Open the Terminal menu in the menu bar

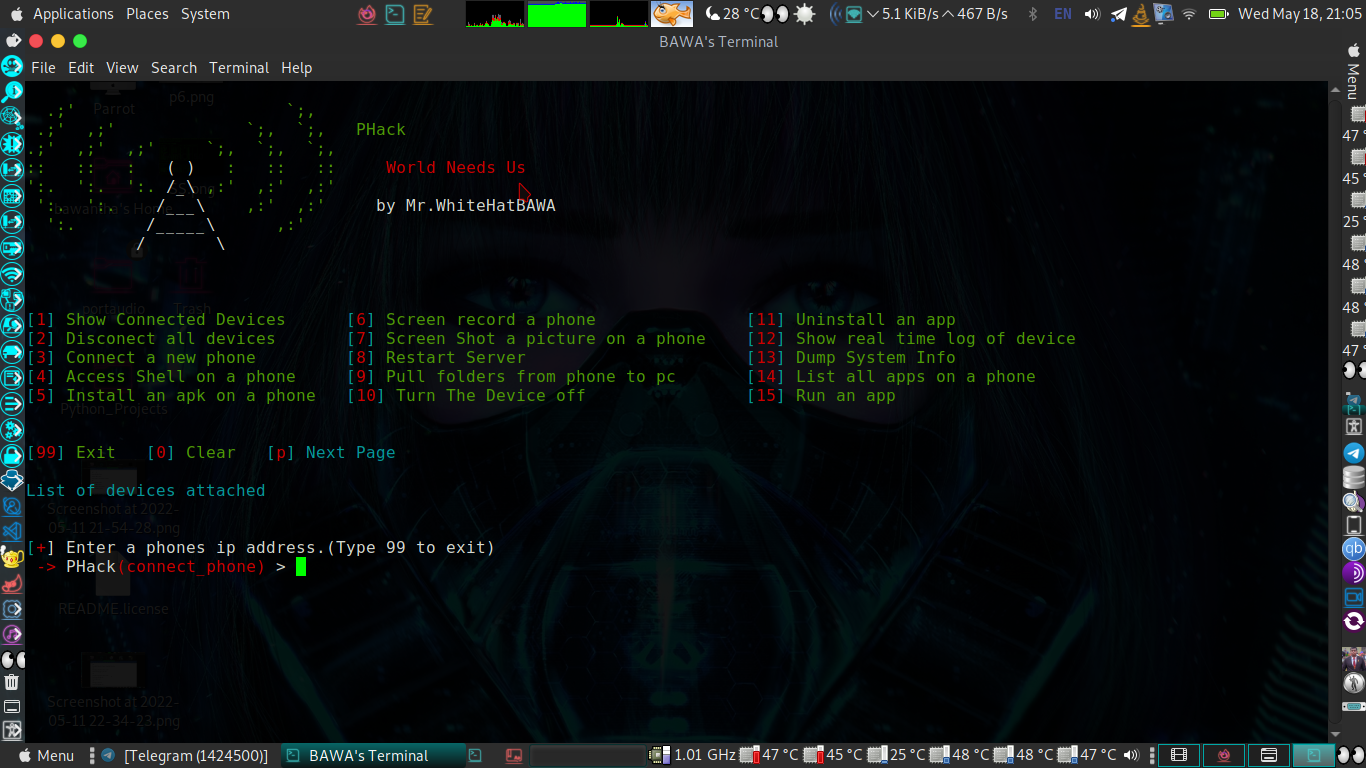(x=238, y=67)
